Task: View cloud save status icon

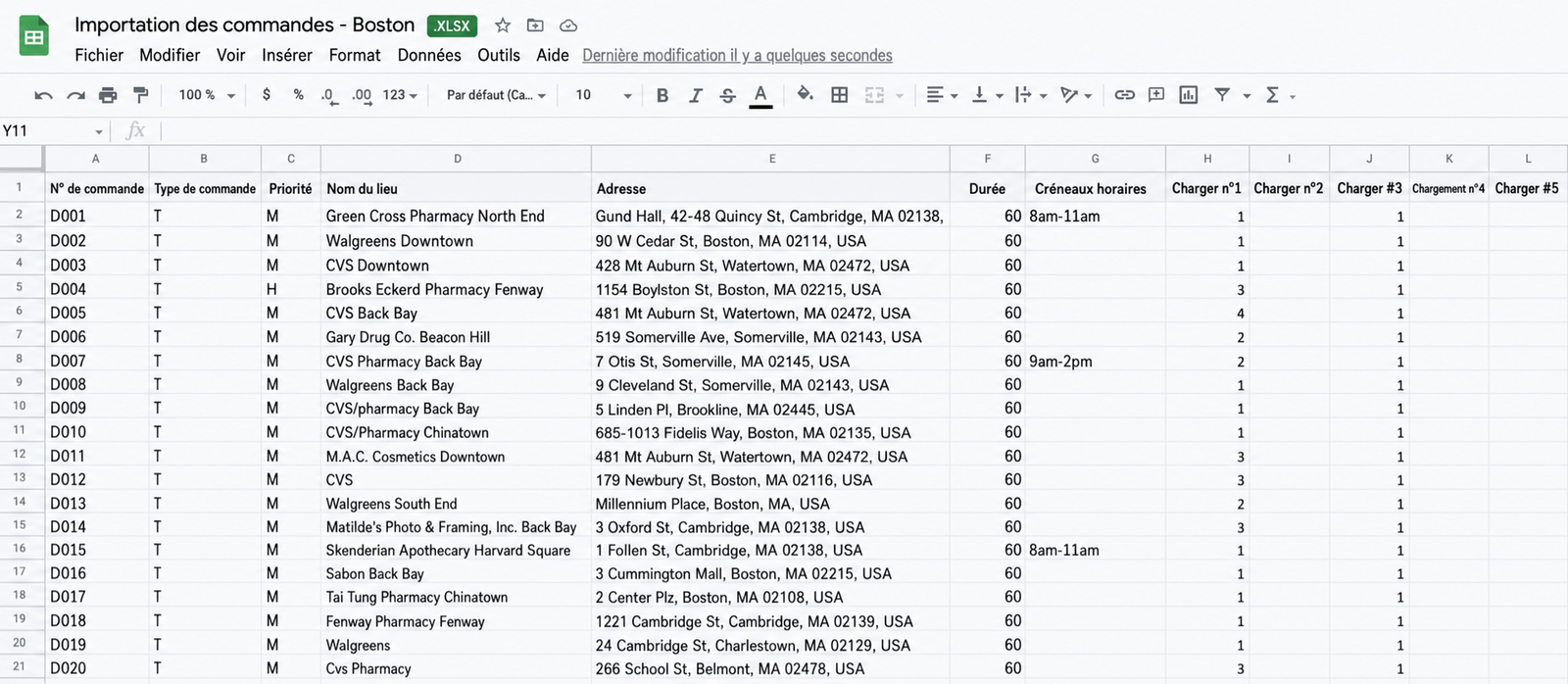Action: tap(568, 25)
